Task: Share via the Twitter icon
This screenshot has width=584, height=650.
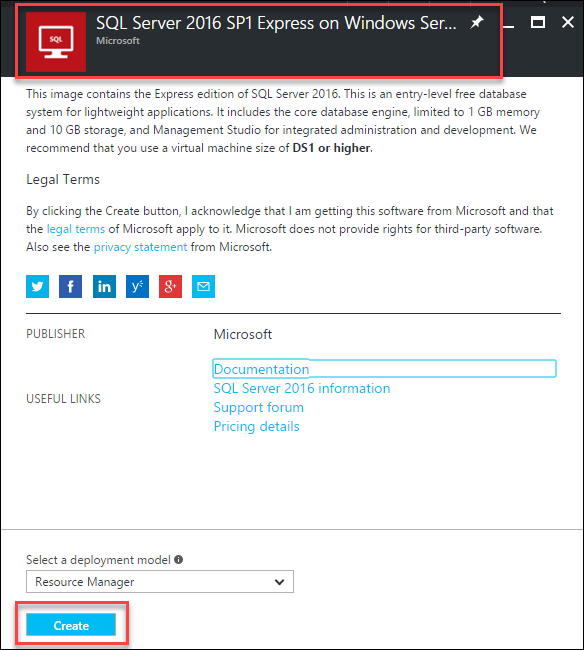Action: coord(37,286)
